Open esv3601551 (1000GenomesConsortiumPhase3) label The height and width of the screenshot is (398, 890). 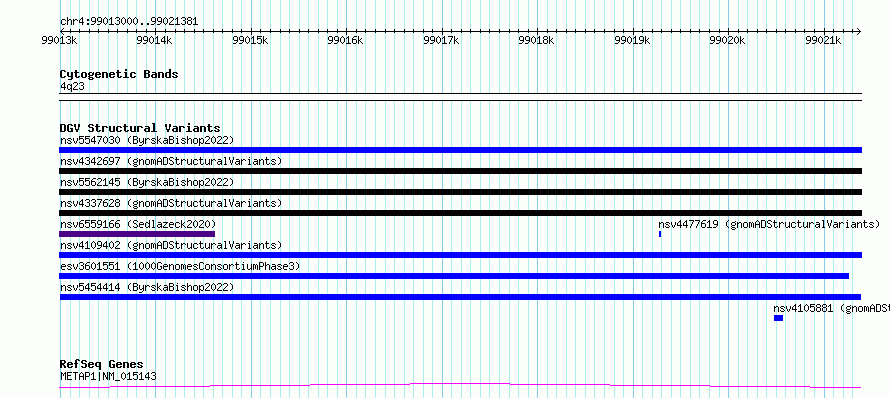tap(180, 266)
